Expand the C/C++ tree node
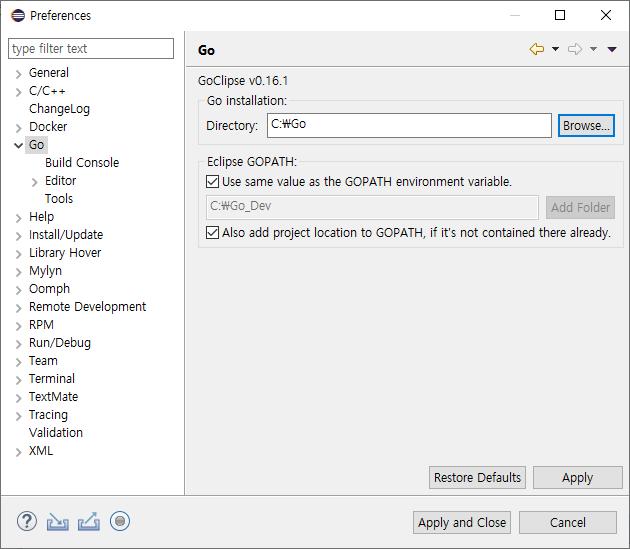Image resolution: width=630 pixels, height=549 pixels. pyautogui.click(x=18, y=92)
